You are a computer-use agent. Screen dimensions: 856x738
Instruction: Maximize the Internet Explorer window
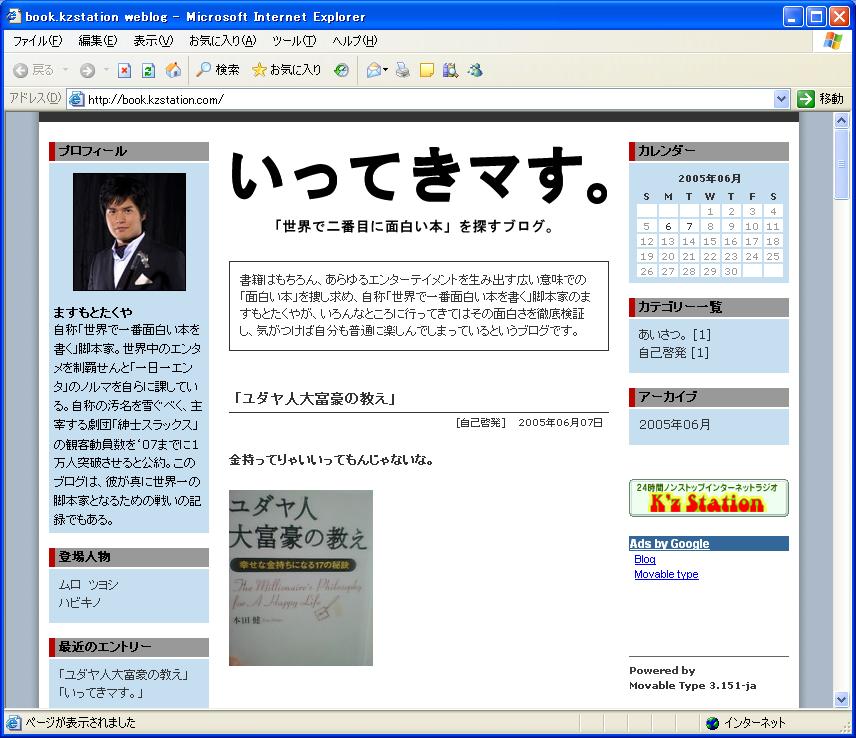pyautogui.click(x=816, y=16)
